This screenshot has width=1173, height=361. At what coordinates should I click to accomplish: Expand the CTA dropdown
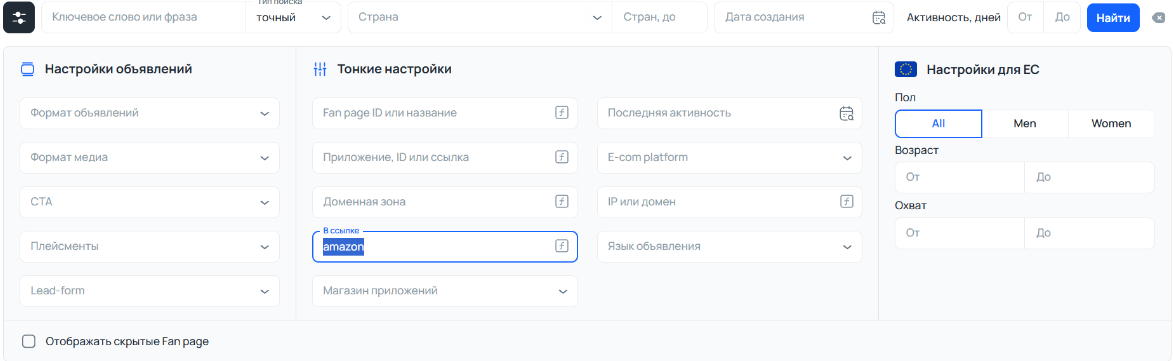[x=150, y=202]
